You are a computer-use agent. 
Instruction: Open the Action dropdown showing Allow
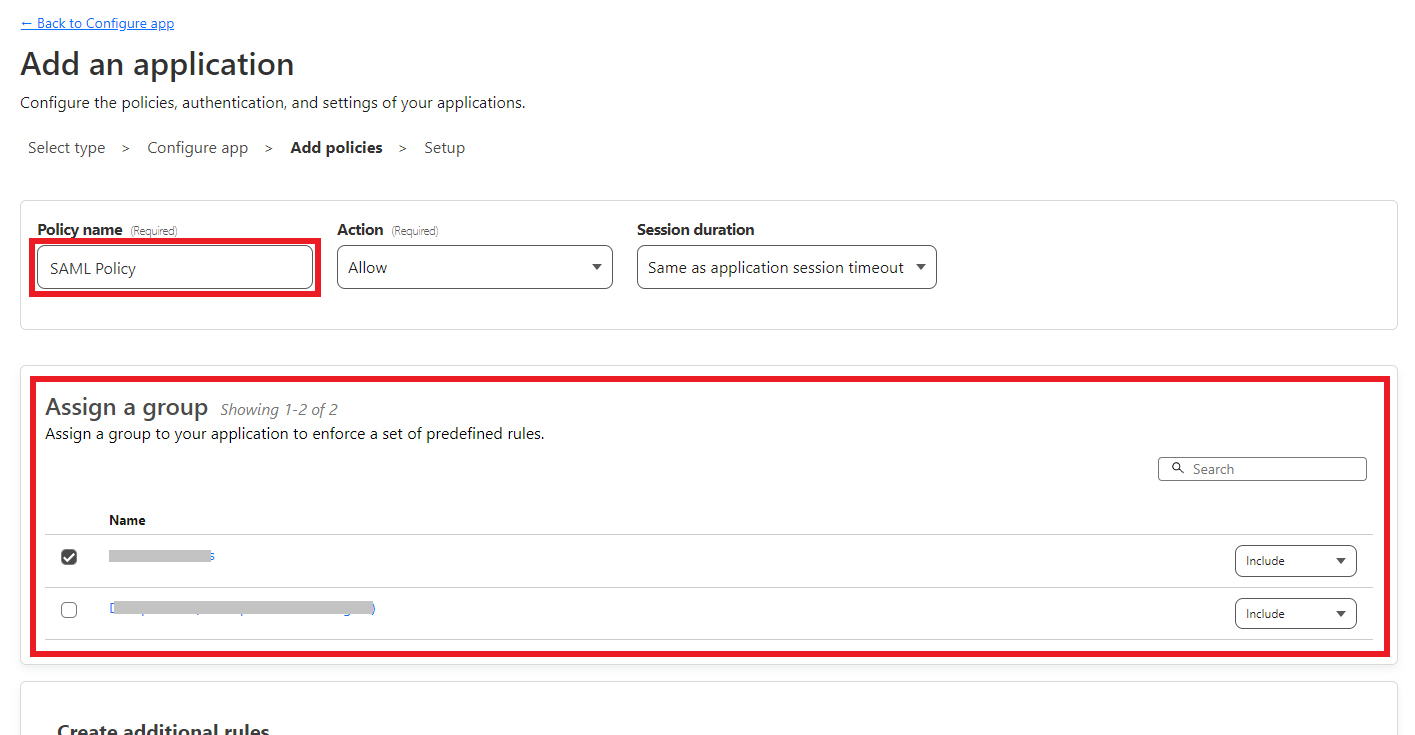point(474,267)
